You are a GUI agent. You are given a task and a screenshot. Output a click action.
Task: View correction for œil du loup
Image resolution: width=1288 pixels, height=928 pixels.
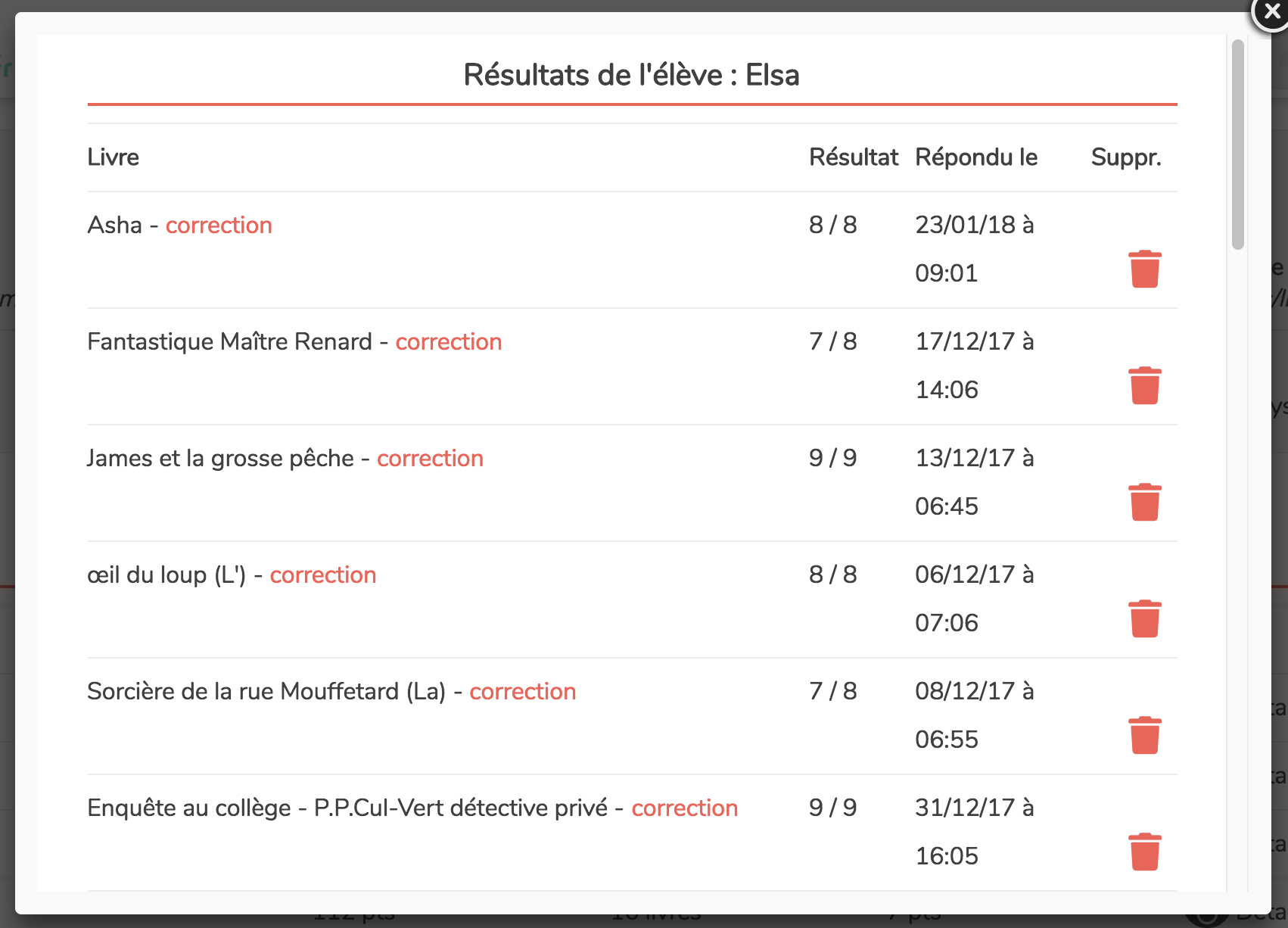[322, 575]
